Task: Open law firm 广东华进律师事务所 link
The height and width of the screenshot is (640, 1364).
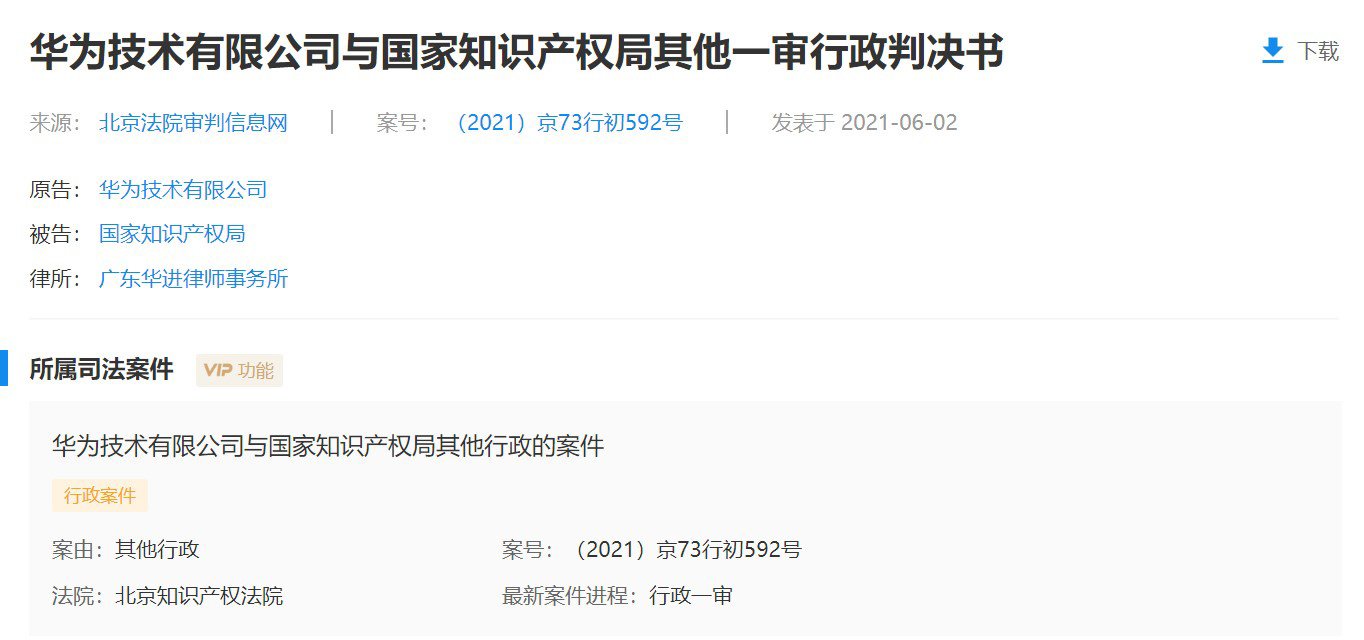Action: point(193,279)
